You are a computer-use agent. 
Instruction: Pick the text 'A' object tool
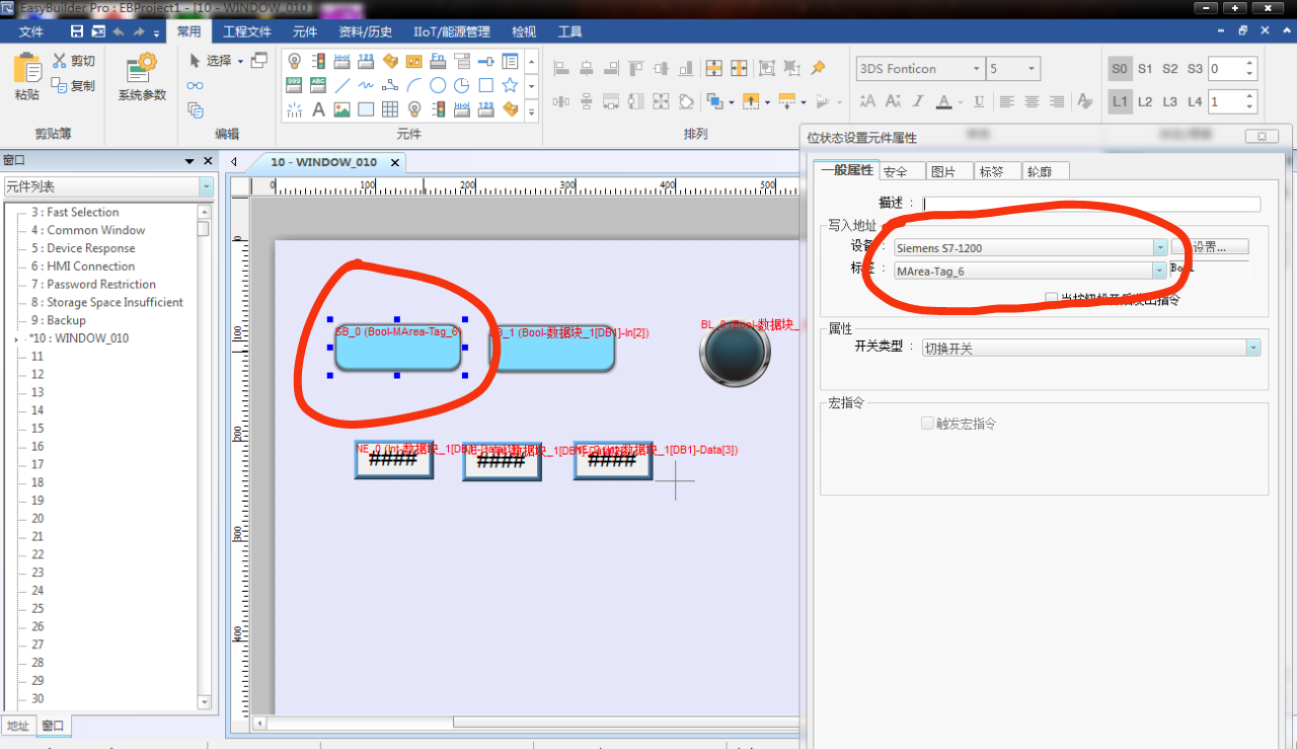point(318,109)
